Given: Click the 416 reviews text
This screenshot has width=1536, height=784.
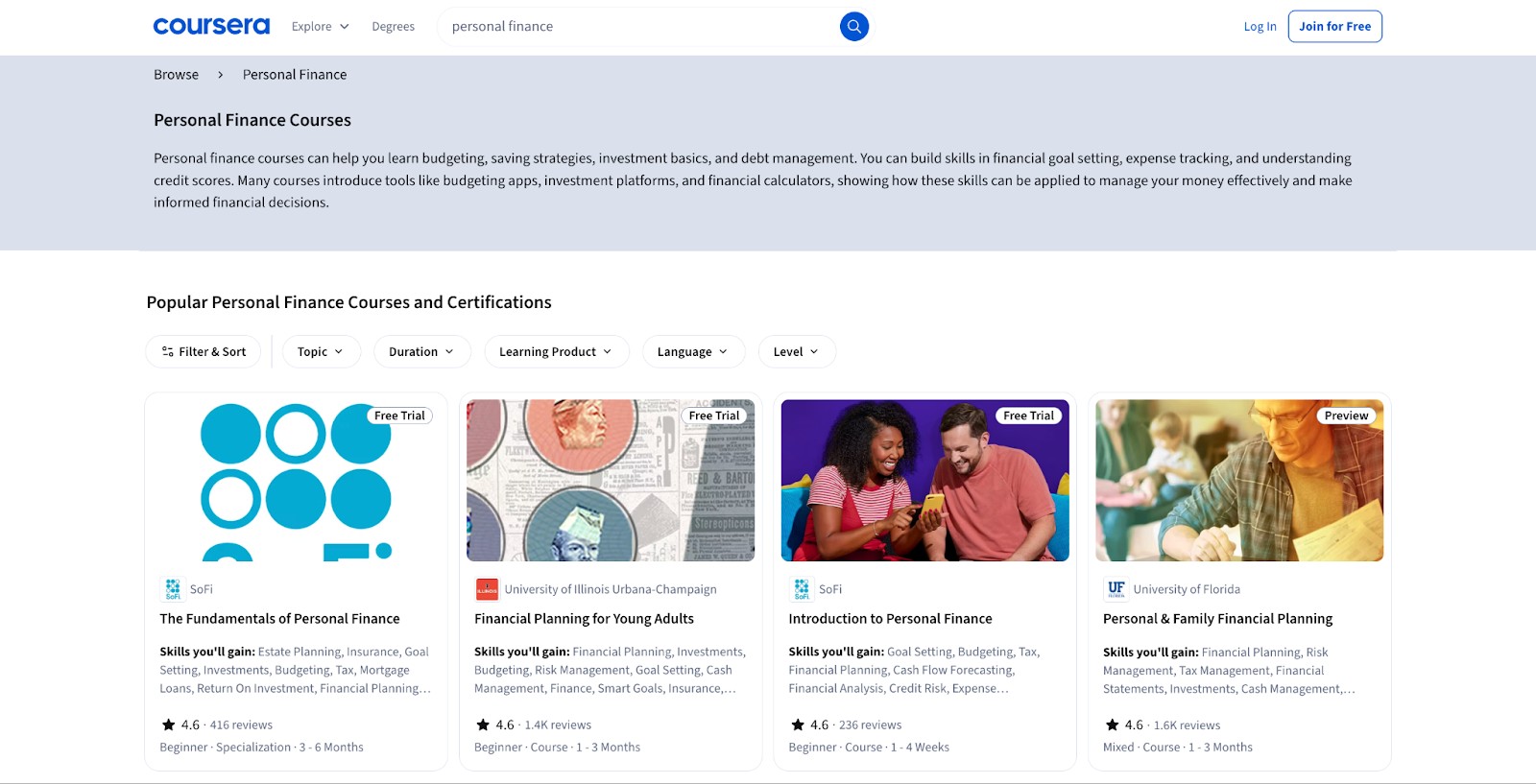Looking at the screenshot, I should click(241, 725).
